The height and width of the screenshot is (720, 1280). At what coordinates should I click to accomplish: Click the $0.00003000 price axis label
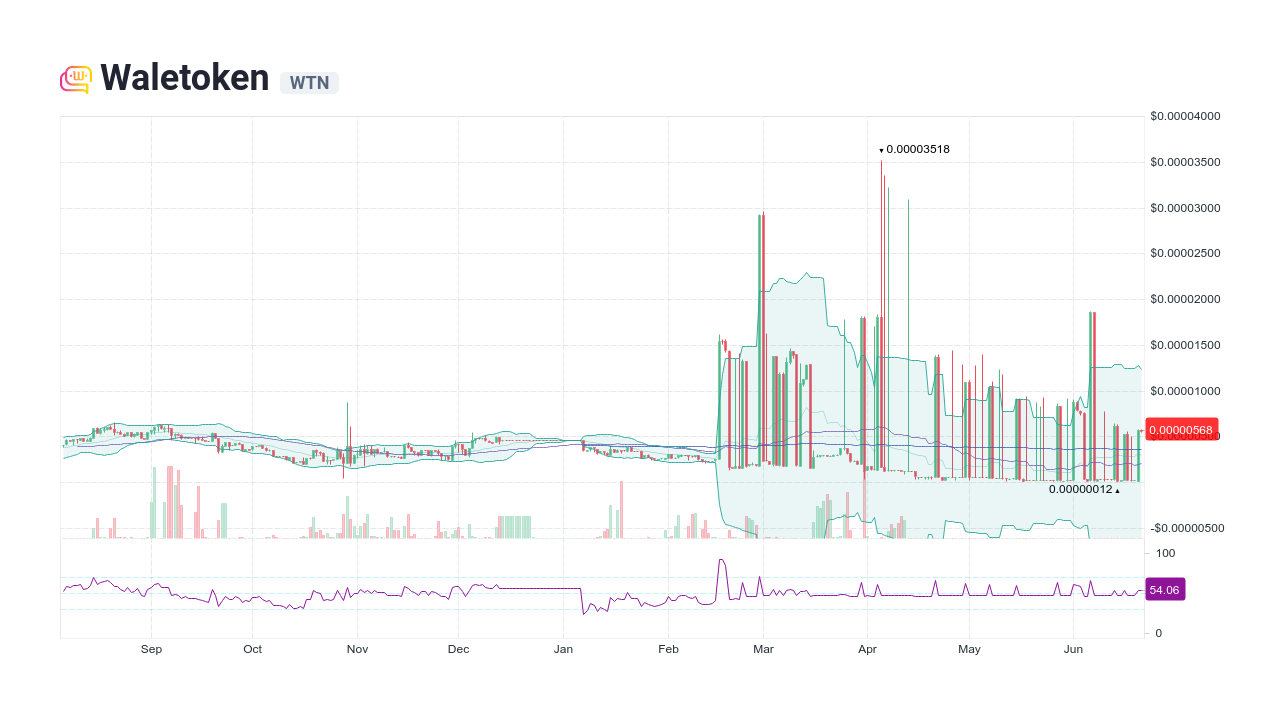tap(1185, 208)
